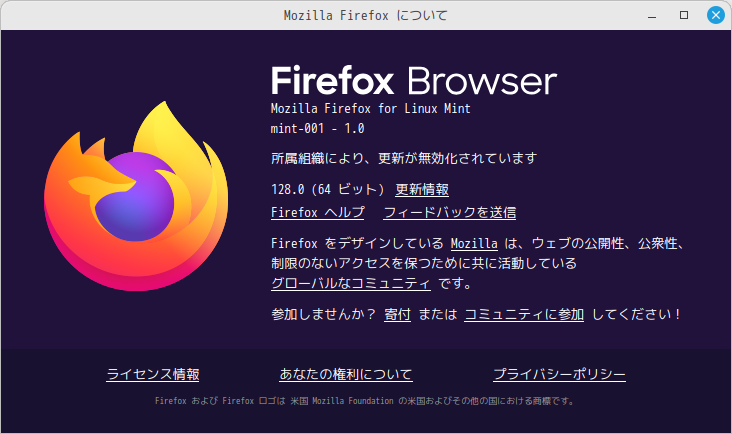This screenshot has width=732, height=434.
Task: Click the distribution id "mint-001 - 1.0"
Action: point(317,128)
